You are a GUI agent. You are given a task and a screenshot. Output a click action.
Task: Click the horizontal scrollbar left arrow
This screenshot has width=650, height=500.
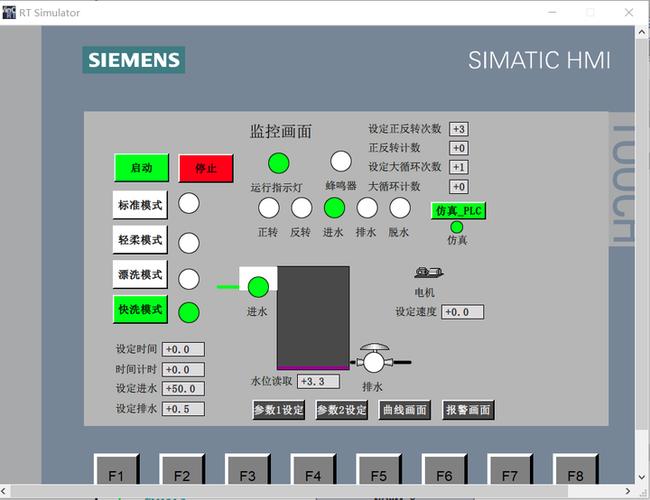4,491
